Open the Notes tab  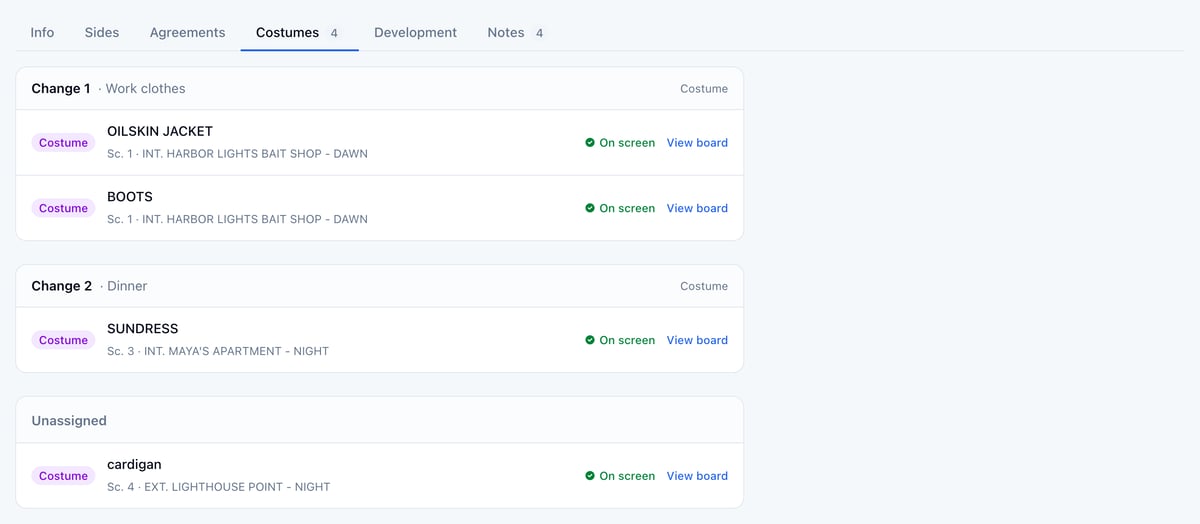516,32
